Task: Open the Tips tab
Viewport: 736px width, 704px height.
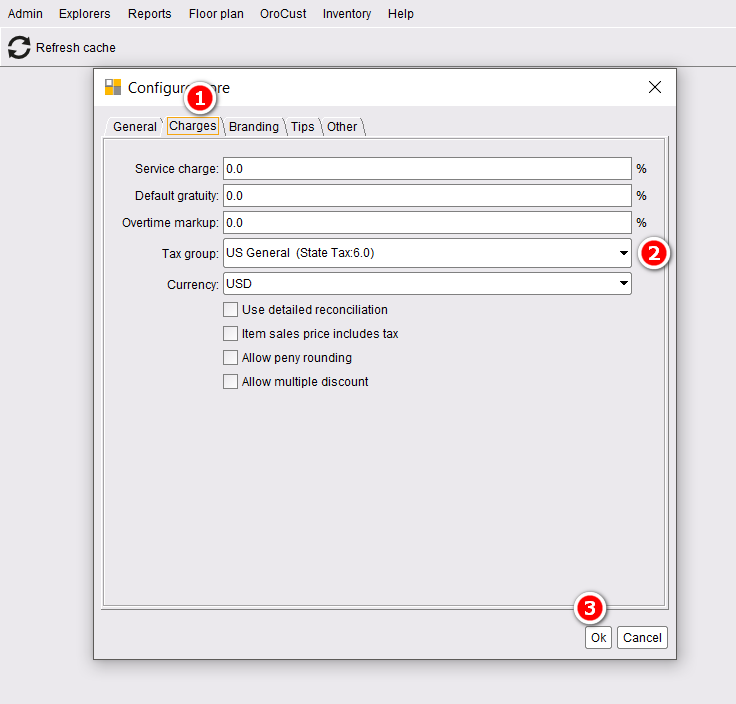Action: (302, 127)
